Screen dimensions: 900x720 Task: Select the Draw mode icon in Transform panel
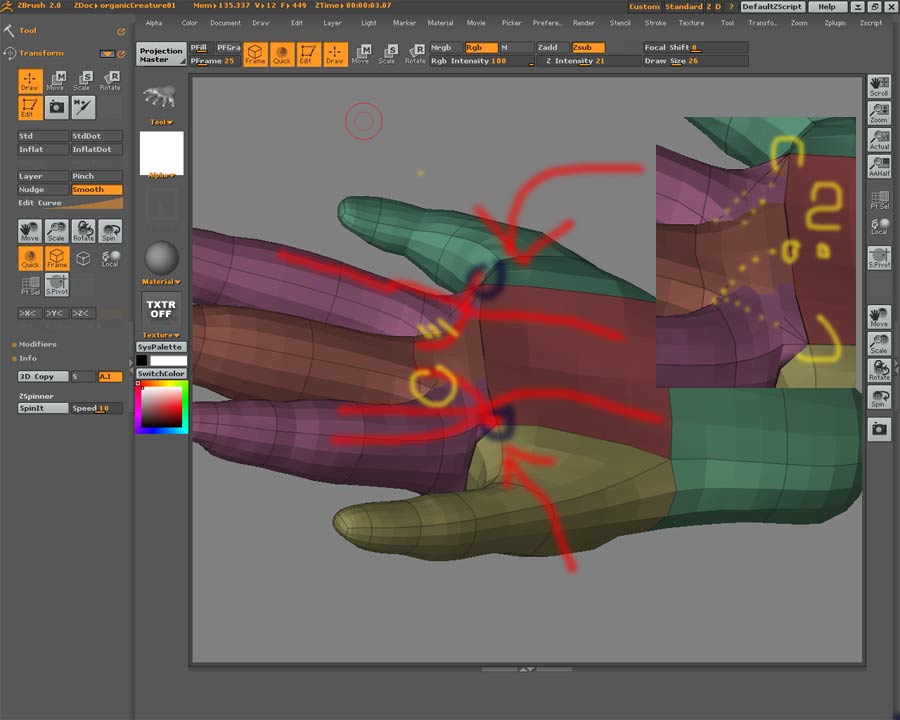tap(30, 81)
